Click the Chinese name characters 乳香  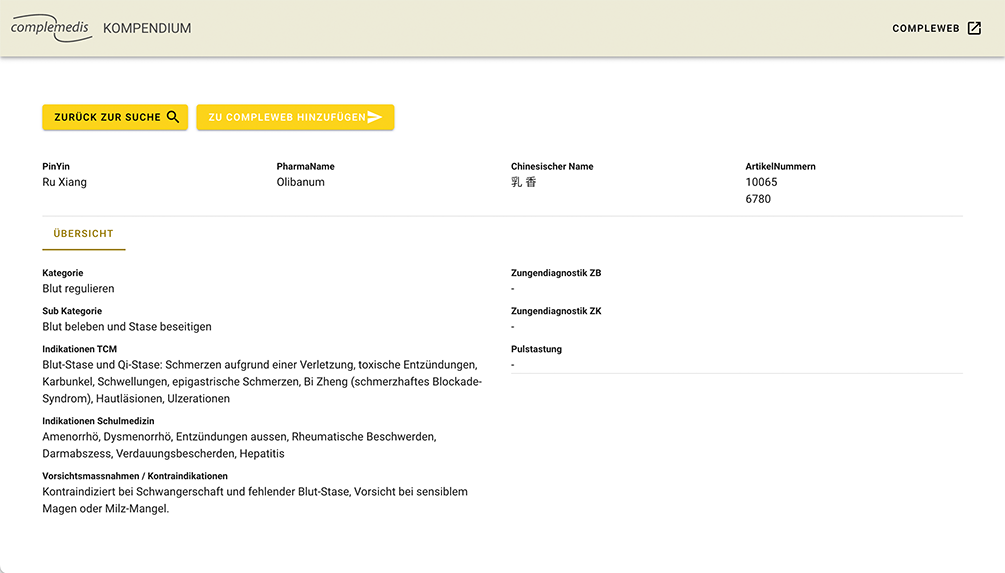(523, 182)
